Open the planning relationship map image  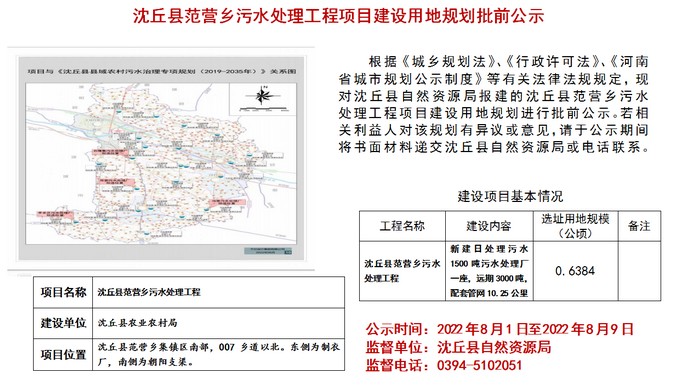[161, 158]
